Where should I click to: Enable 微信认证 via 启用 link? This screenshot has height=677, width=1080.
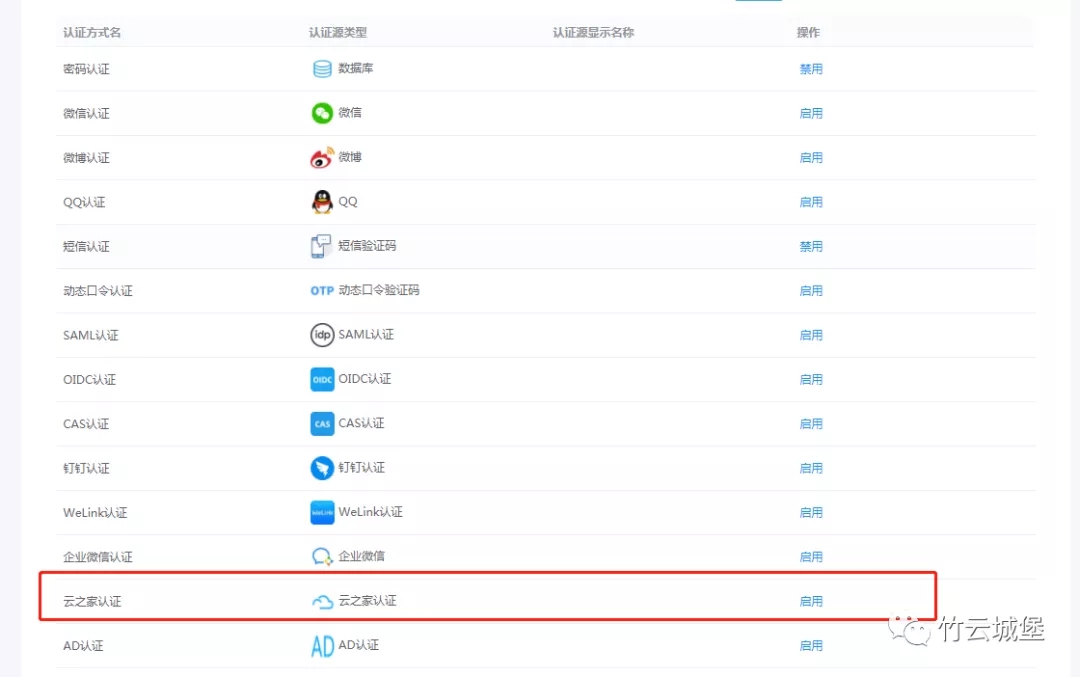coord(811,113)
